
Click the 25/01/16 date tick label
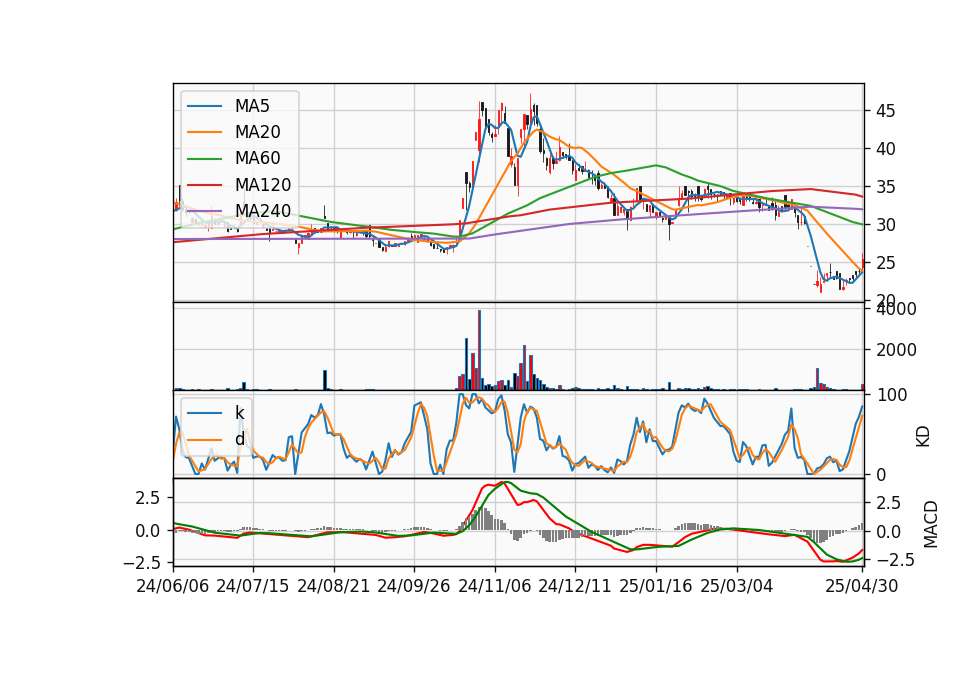click(656, 586)
